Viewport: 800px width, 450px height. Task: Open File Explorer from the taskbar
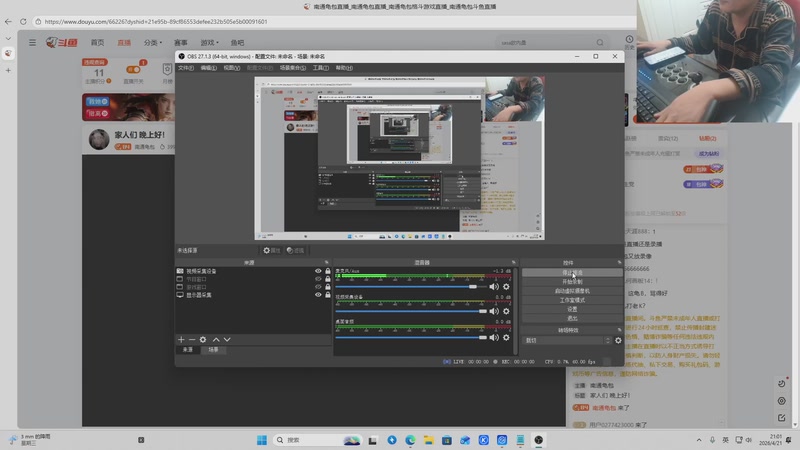[429, 440]
